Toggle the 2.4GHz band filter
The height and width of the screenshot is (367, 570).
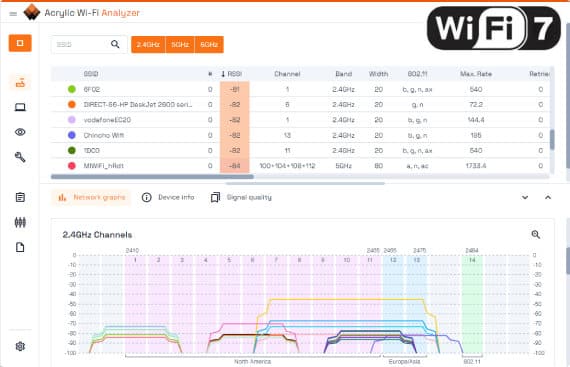[148, 44]
